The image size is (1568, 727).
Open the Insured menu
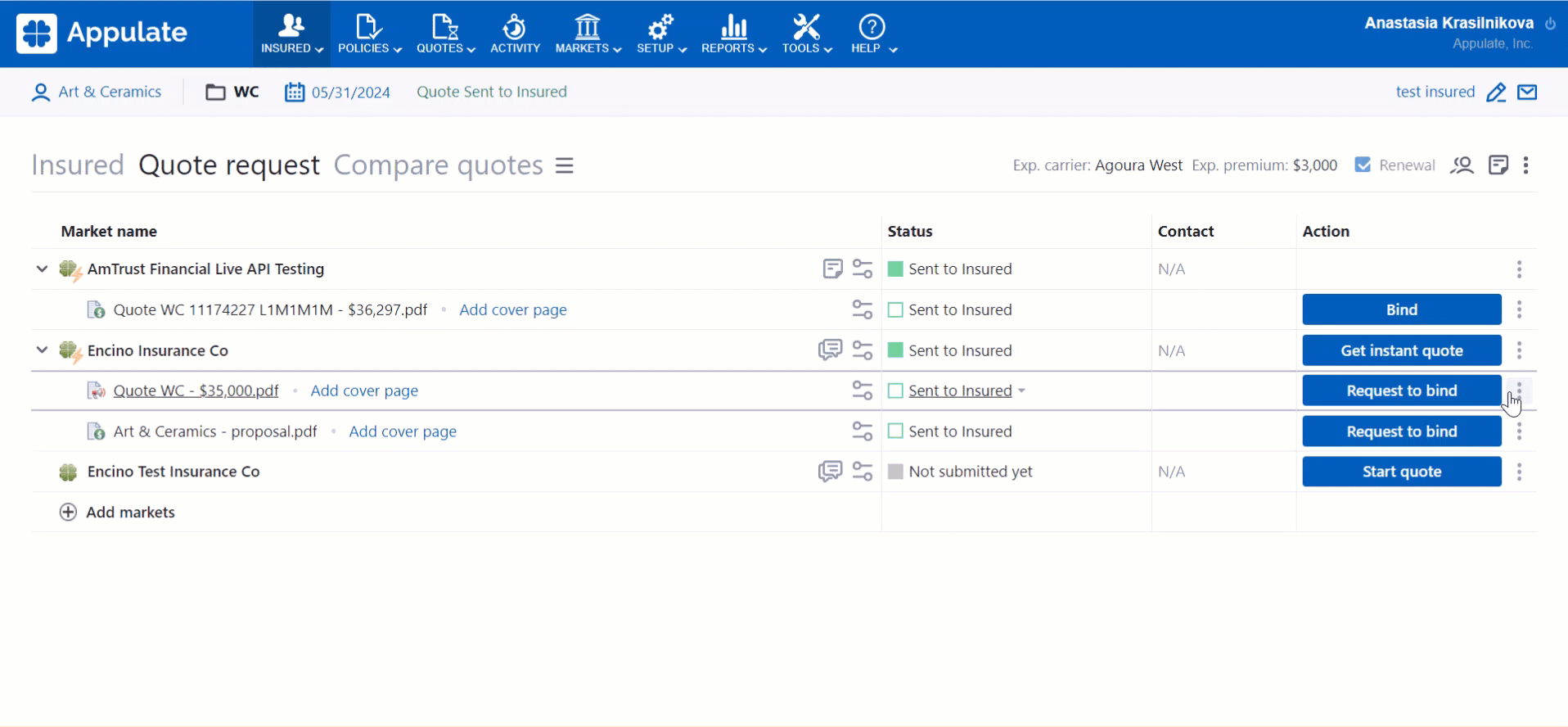tap(291, 34)
